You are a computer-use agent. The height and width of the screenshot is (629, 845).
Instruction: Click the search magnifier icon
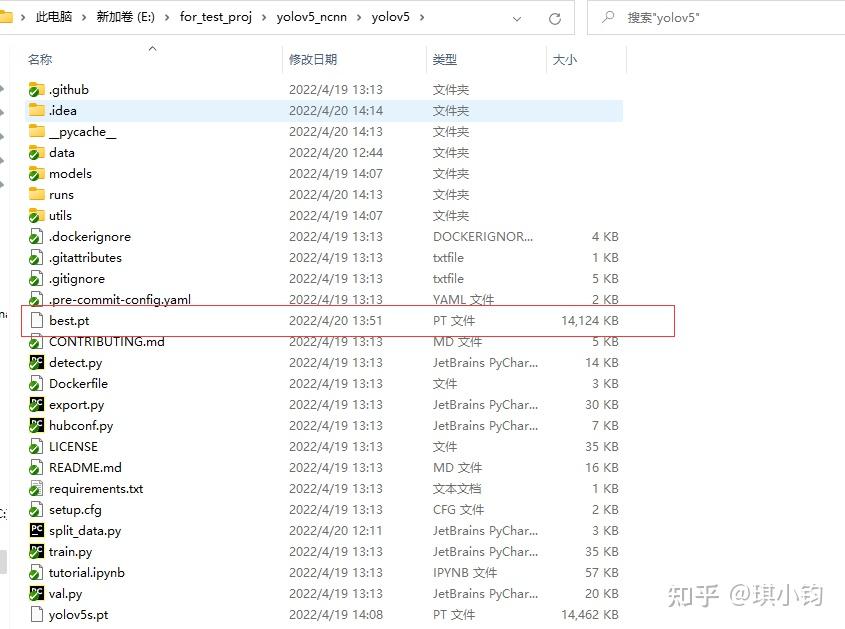click(x=608, y=17)
